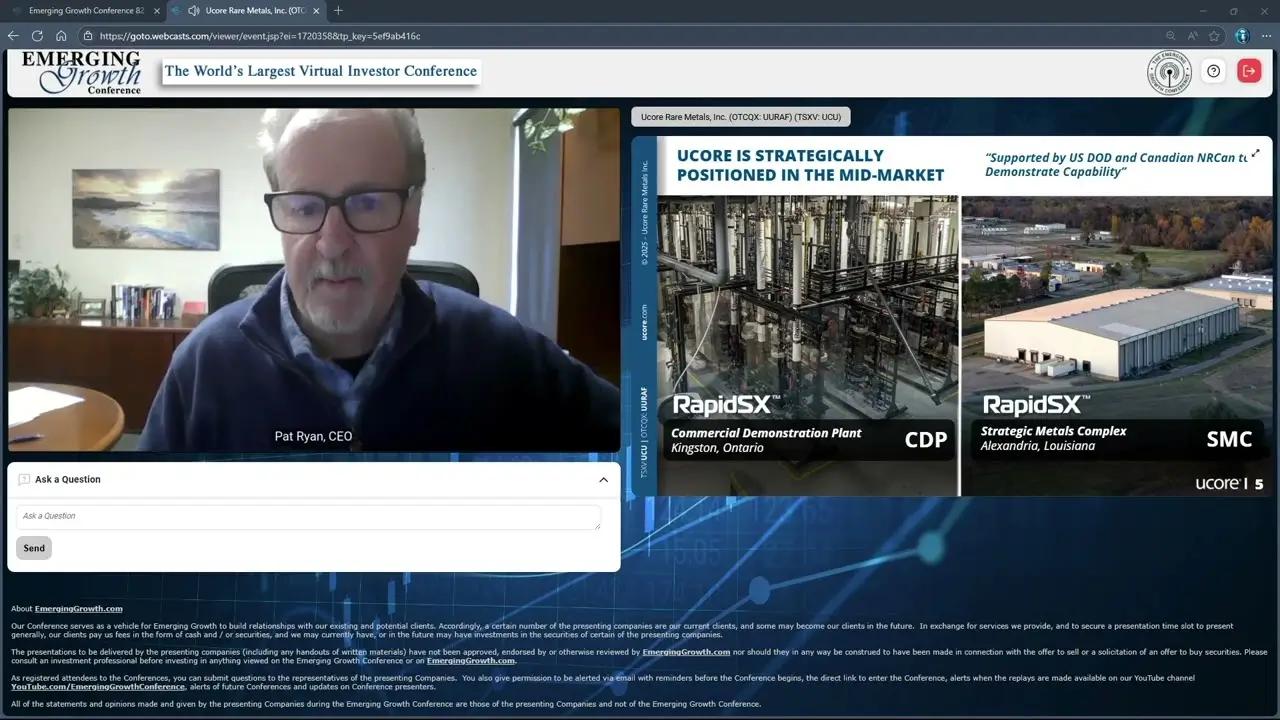Screen dimensions: 1280x720
Task: Click the Emerging Growth Conference round seal logo
Action: tap(1170, 72)
